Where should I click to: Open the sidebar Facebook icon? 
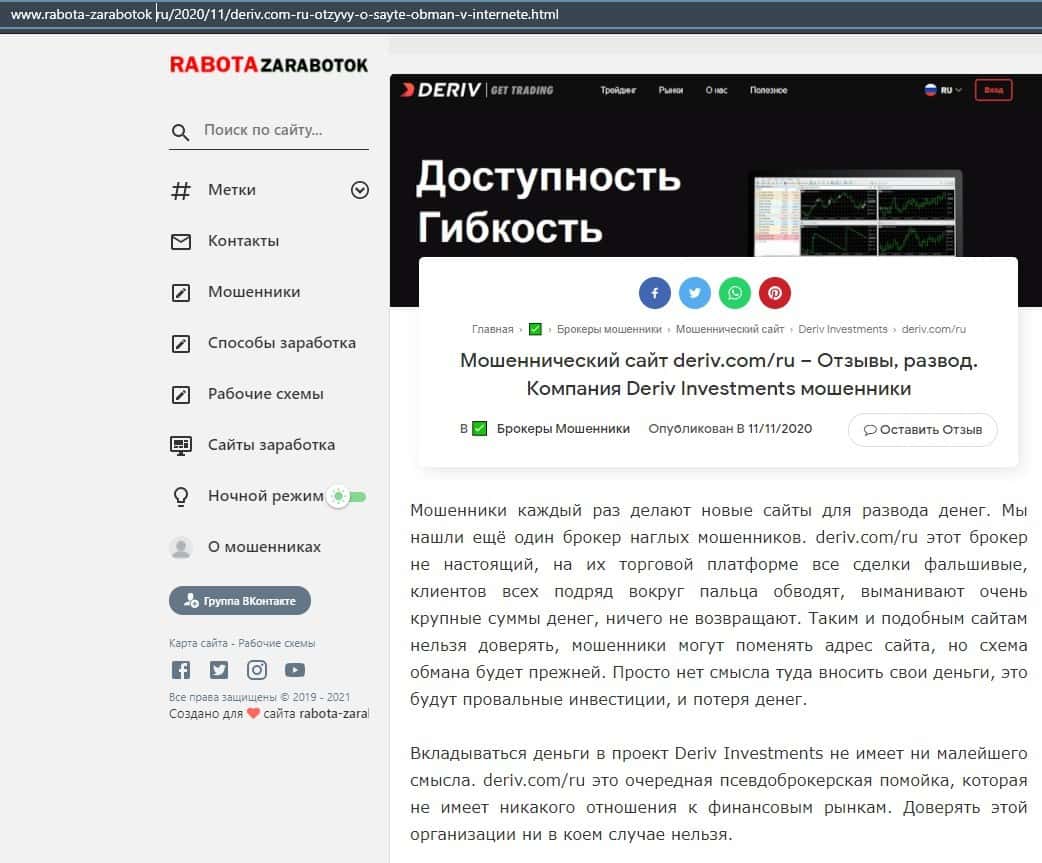click(x=181, y=670)
